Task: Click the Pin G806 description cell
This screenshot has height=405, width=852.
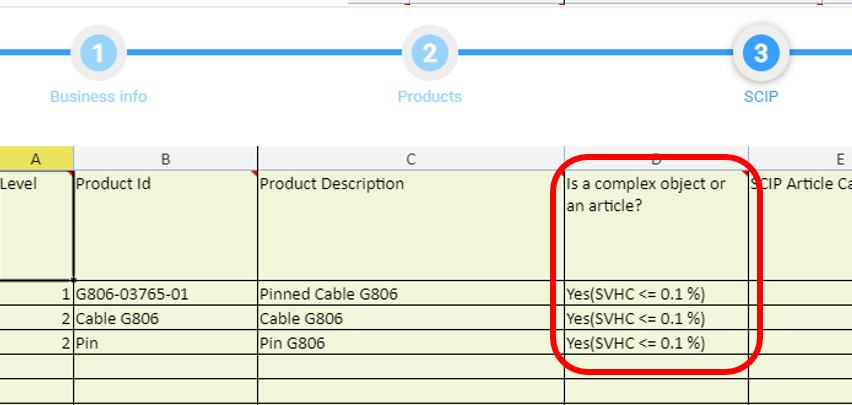Action: coord(410,343)
